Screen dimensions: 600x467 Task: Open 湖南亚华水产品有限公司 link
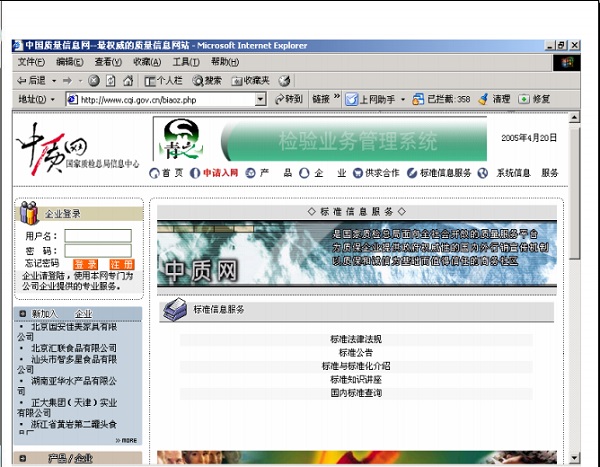pos(67,386)
